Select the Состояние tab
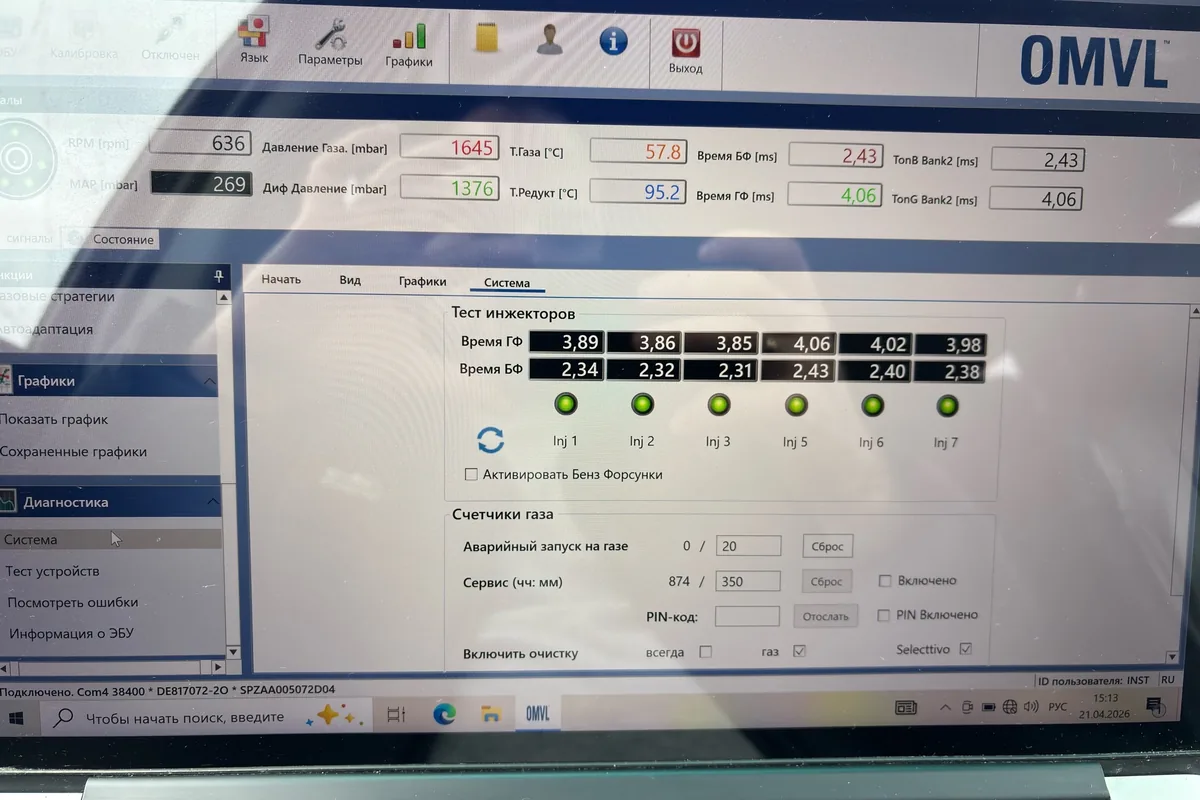This screenshot has width=1200, height=800. [x=123, y=240]
